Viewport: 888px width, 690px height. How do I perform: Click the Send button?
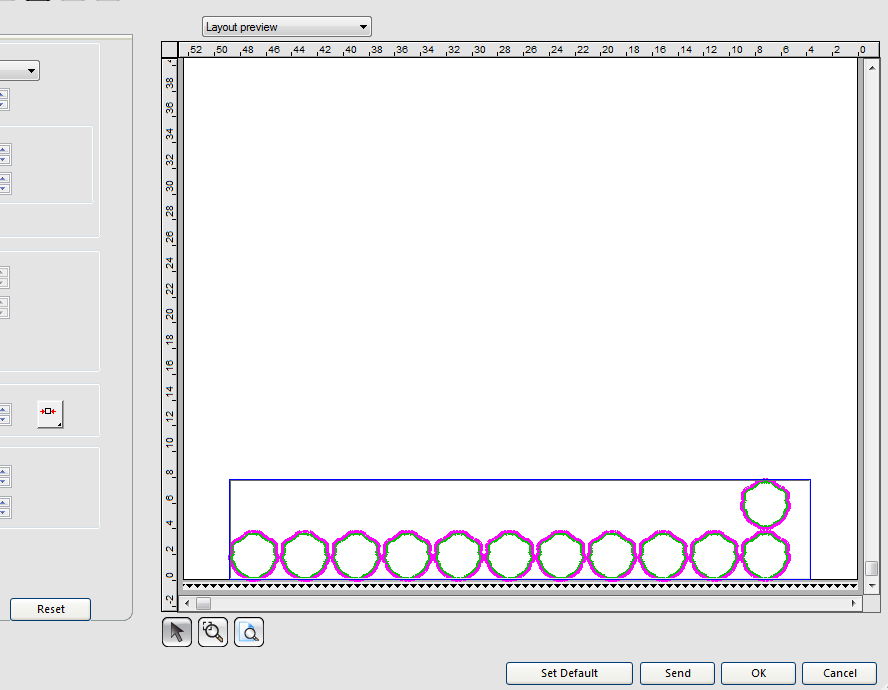pyautogui.click(x=677, y=673)
